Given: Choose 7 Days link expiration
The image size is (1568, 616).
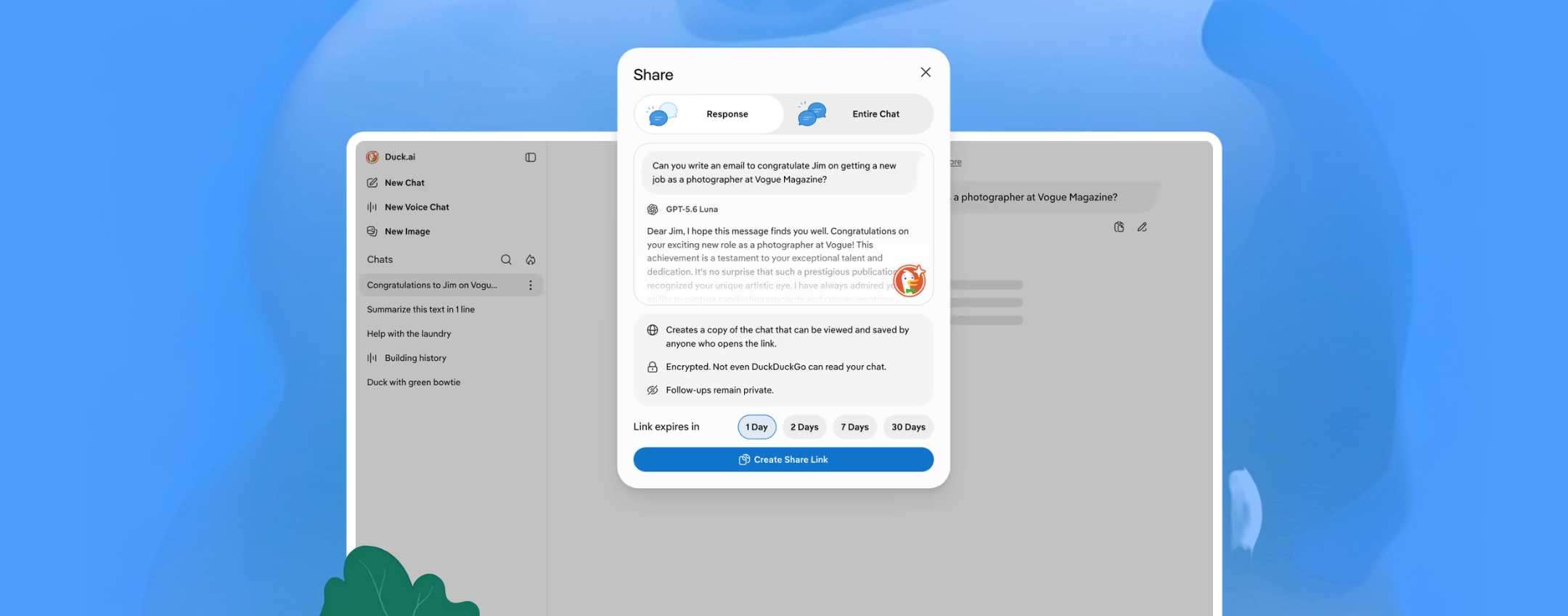Looking at the screenshot, I should pyautogui.click(x=854, y=427).
